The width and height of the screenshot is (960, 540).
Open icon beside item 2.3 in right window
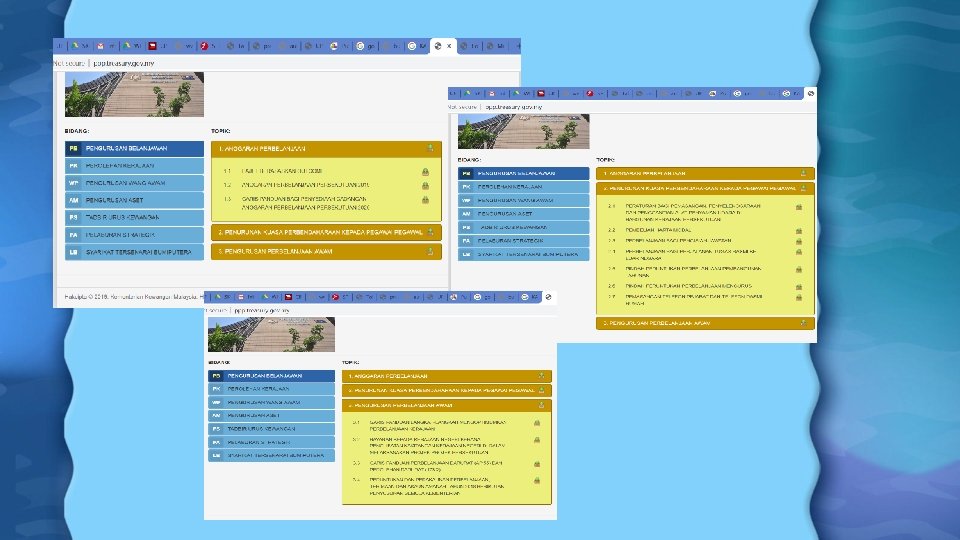click(x=798, y=241)
